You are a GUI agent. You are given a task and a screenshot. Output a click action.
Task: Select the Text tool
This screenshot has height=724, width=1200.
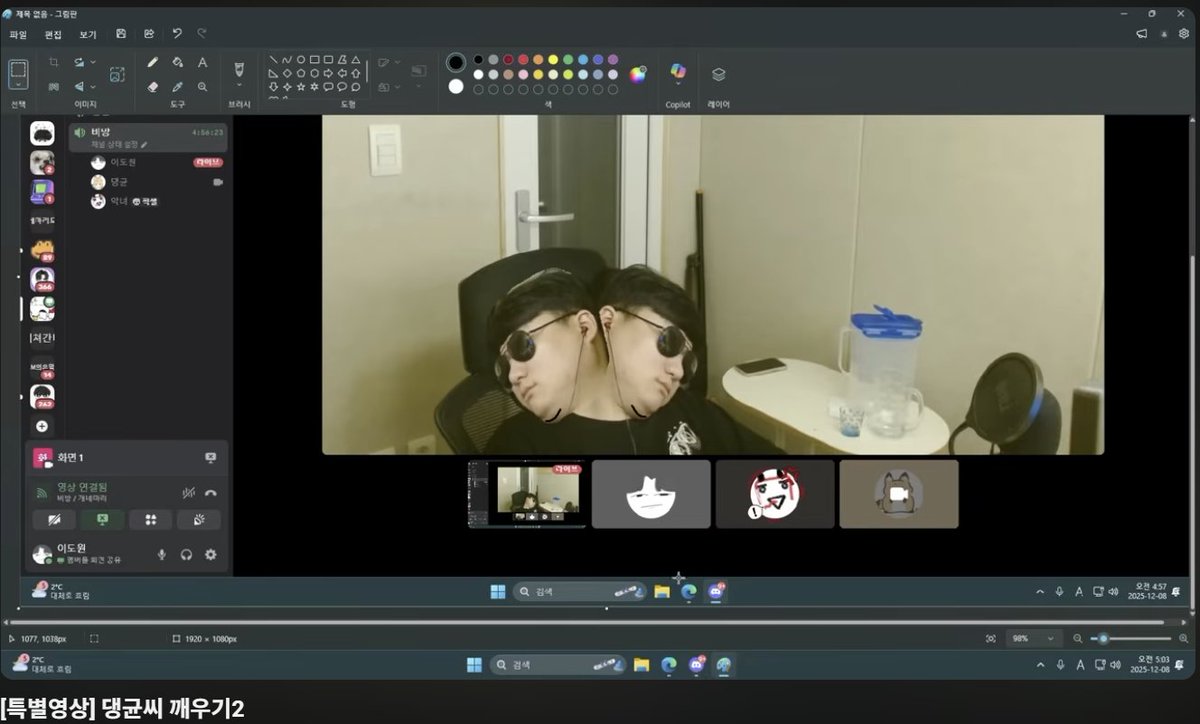(202, 62)
